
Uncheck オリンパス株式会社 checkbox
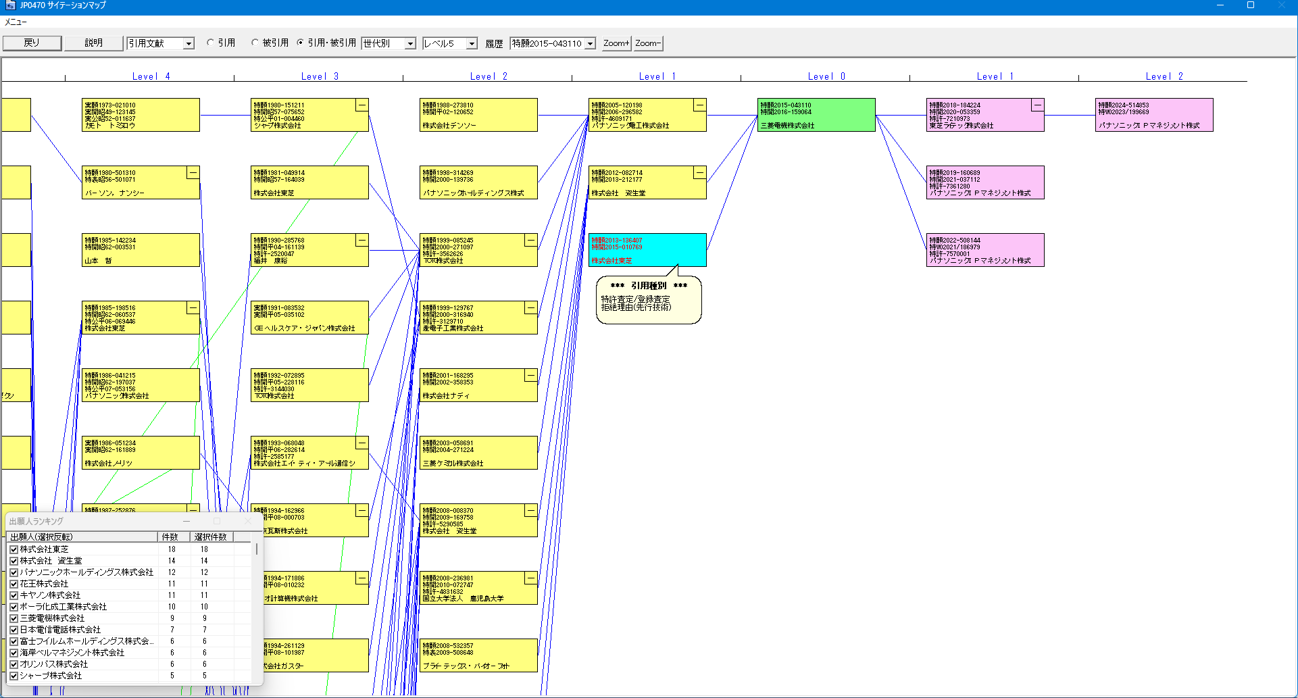click(14, 665)
